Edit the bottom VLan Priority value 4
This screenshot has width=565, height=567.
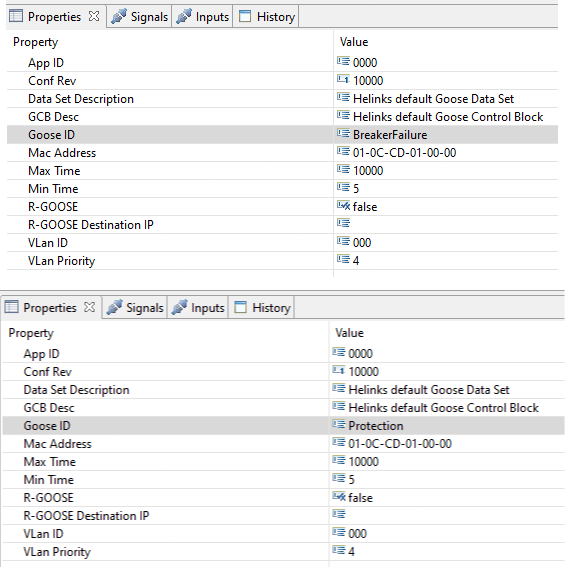(351, 552)
